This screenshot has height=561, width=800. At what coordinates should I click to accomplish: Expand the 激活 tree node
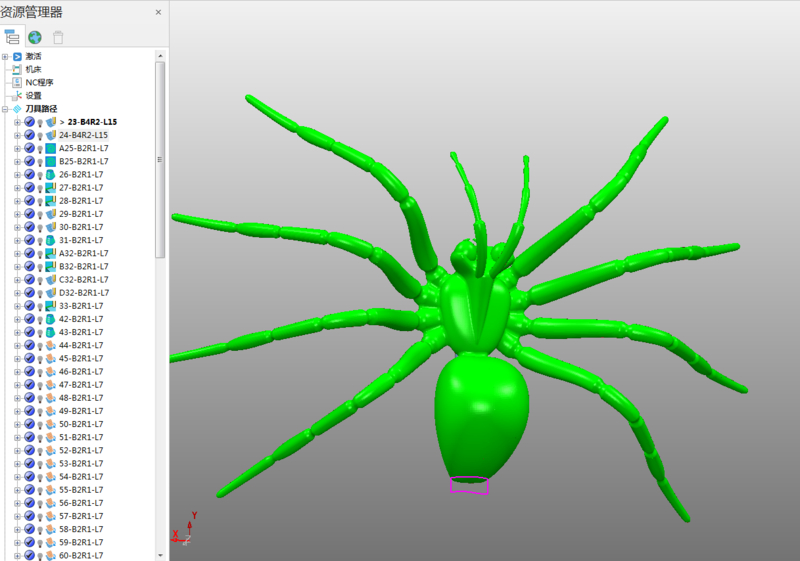click(5, 57)
